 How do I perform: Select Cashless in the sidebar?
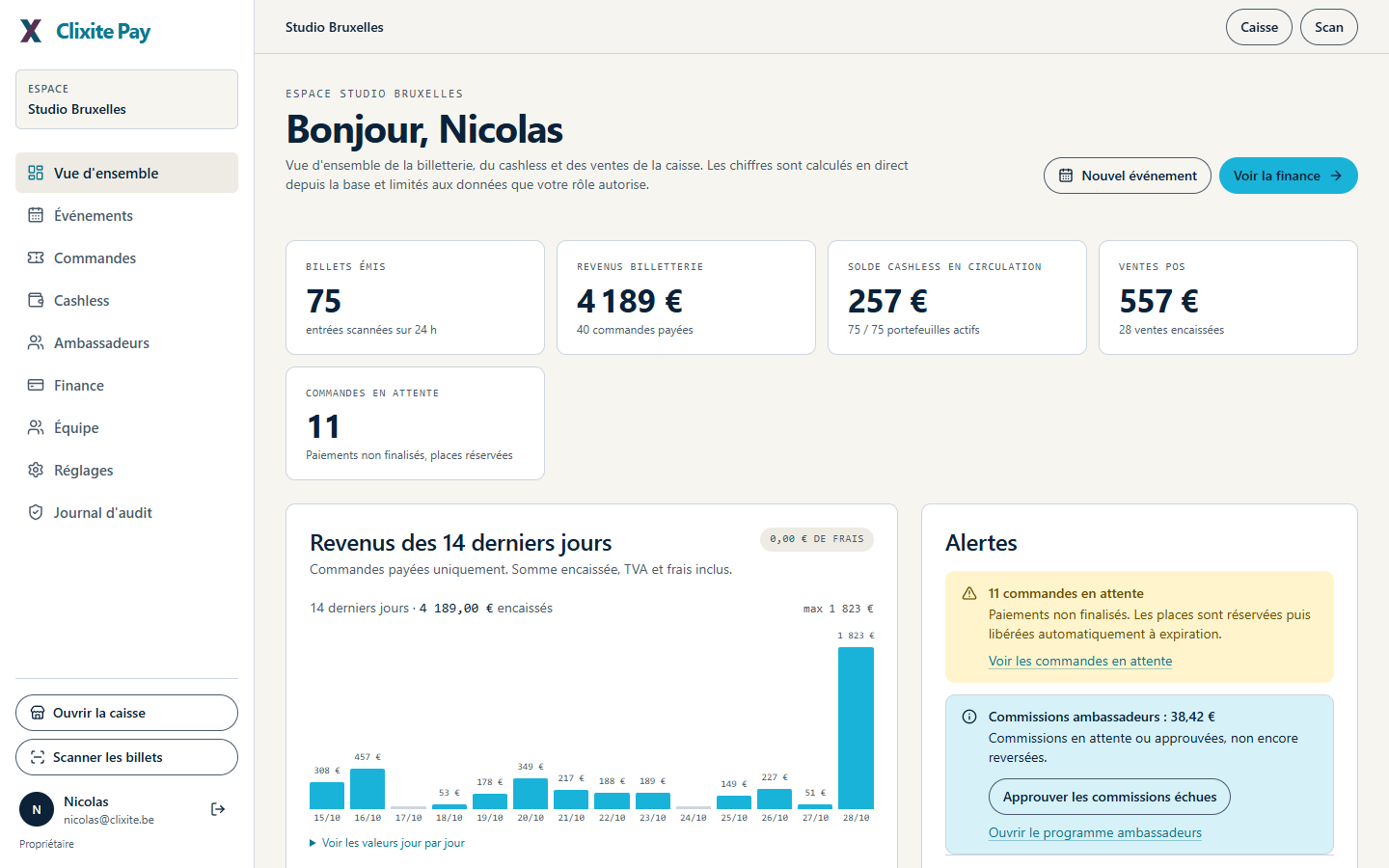[x=126, y=300]
